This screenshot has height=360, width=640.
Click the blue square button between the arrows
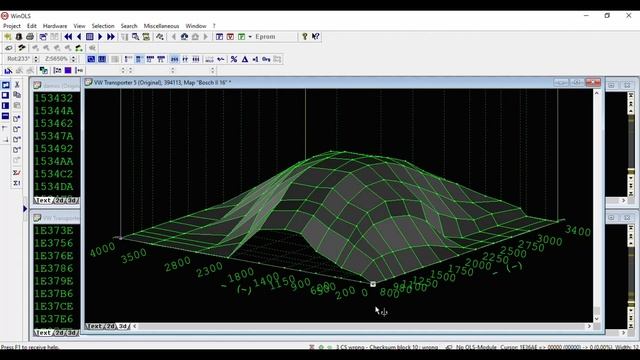point(90,37)
